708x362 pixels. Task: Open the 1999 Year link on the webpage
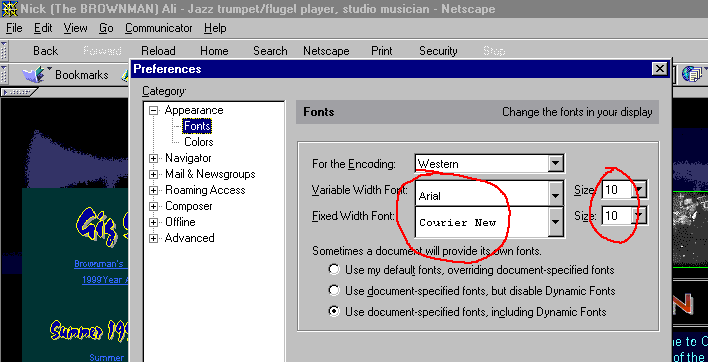pos(106,280)
